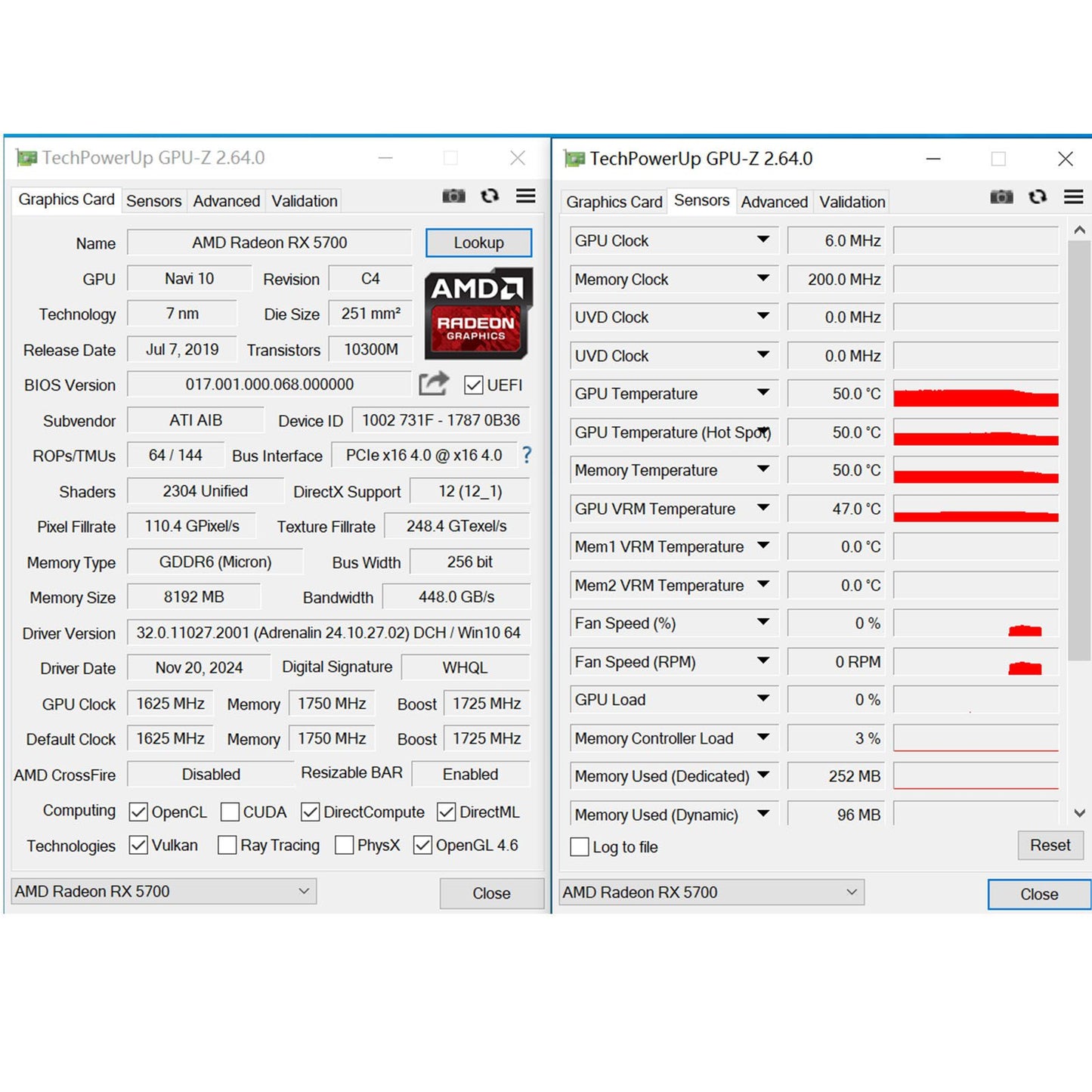
Task: Click the GPU-Z title bar icon in Sensors window
Action: (574, 159)
